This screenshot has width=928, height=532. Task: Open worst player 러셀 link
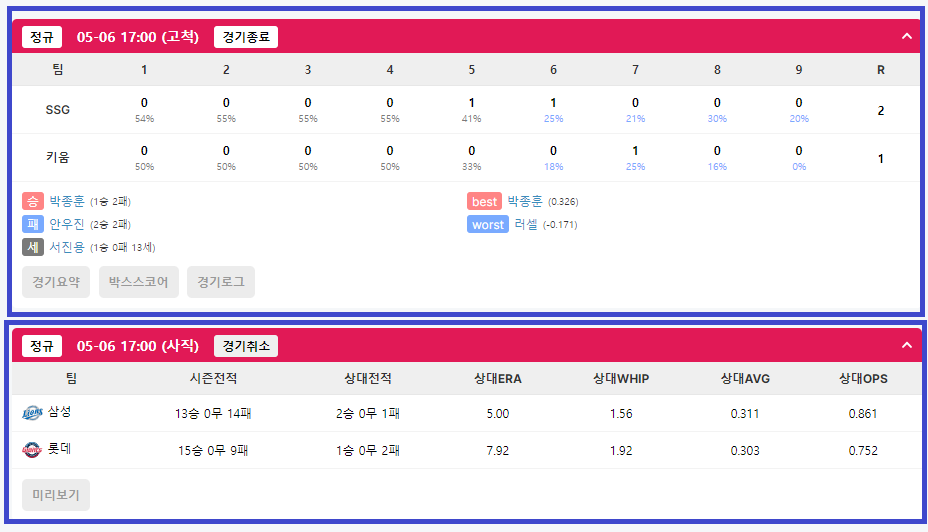coord(526,224)
